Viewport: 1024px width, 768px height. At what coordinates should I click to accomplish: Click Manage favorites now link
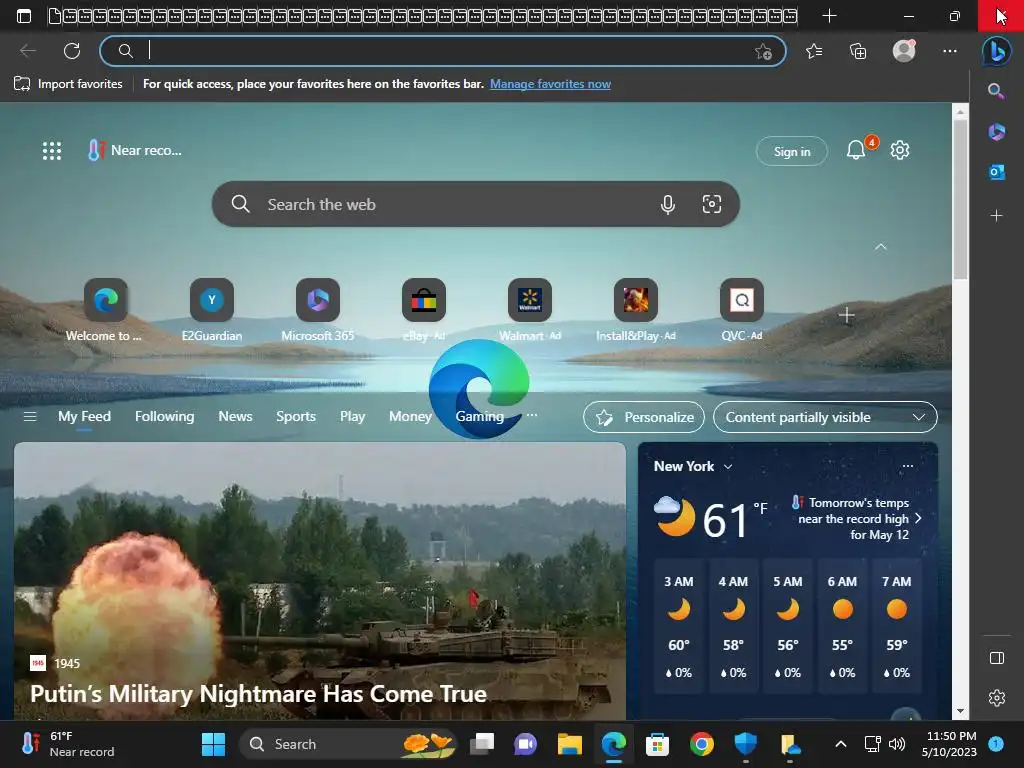(x=550, y=84)
